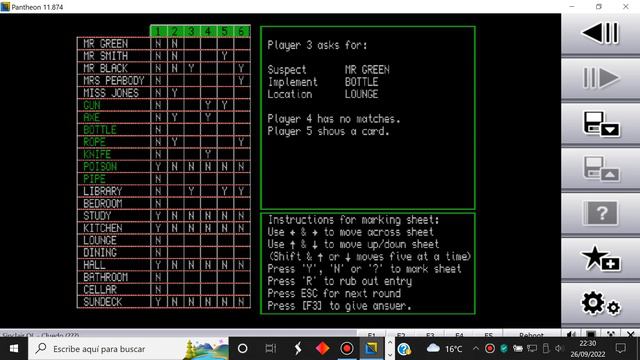This screenshot has height=360, width=640.
Task: Click the BATHROOM row label
Action: pos(106,277)
